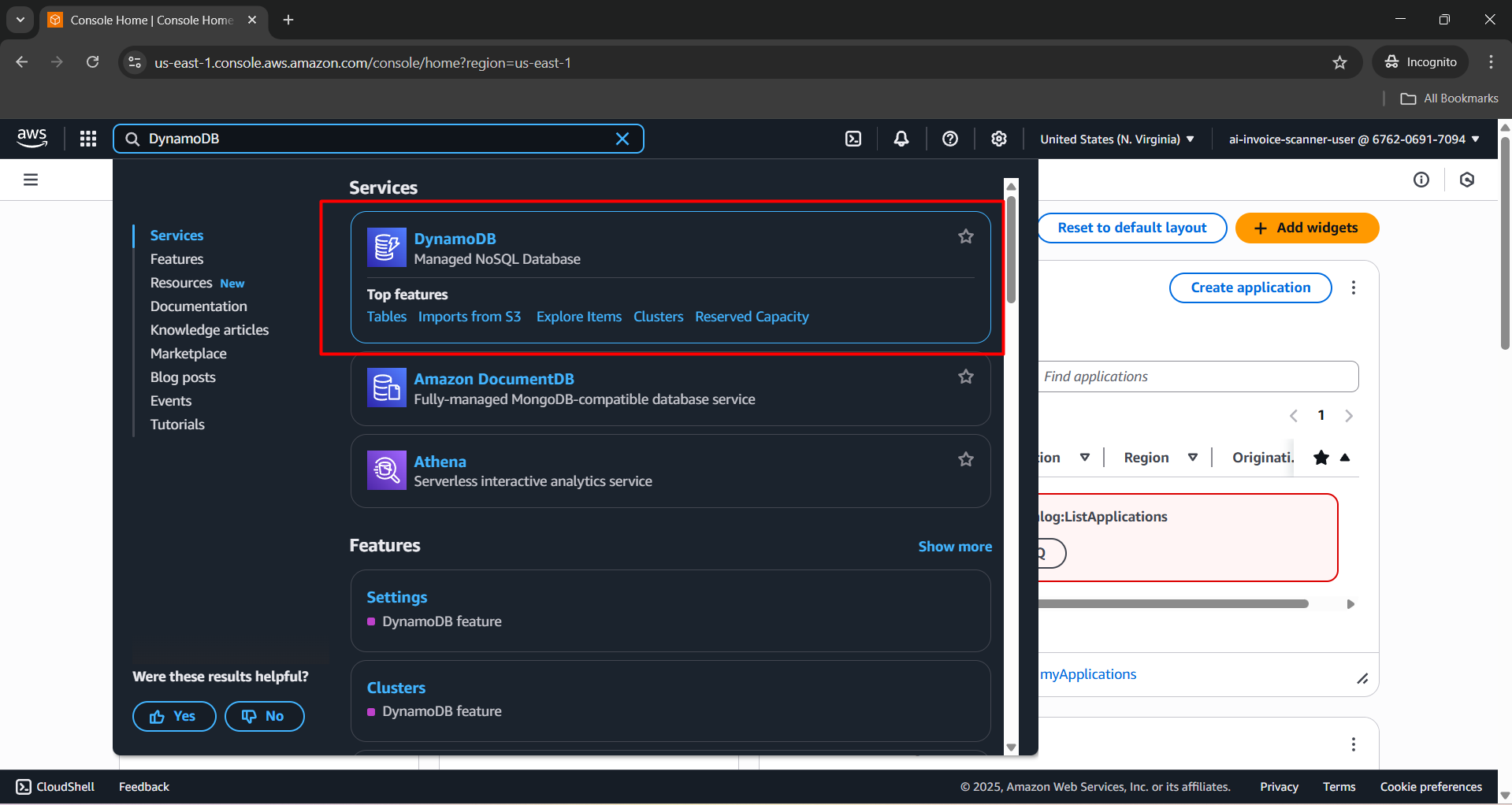Click the info icon above Reset to default layout

1421,180
